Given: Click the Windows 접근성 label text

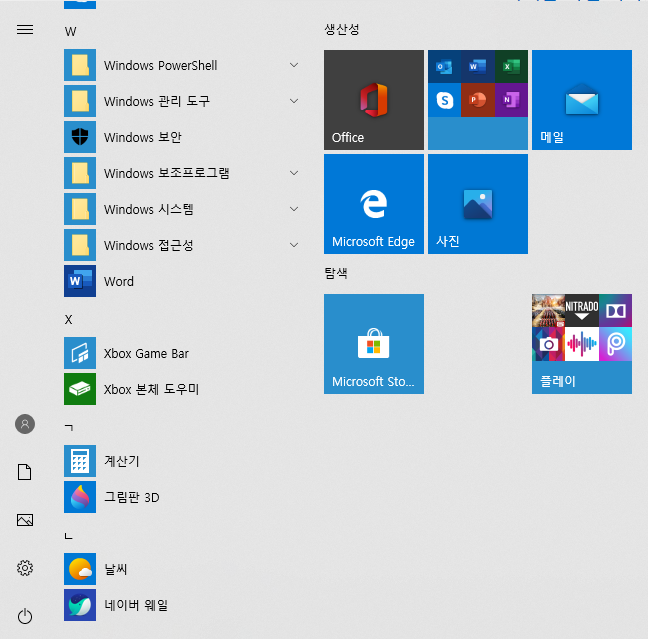Looking at the screenshot, I should (x=149, y=245).
